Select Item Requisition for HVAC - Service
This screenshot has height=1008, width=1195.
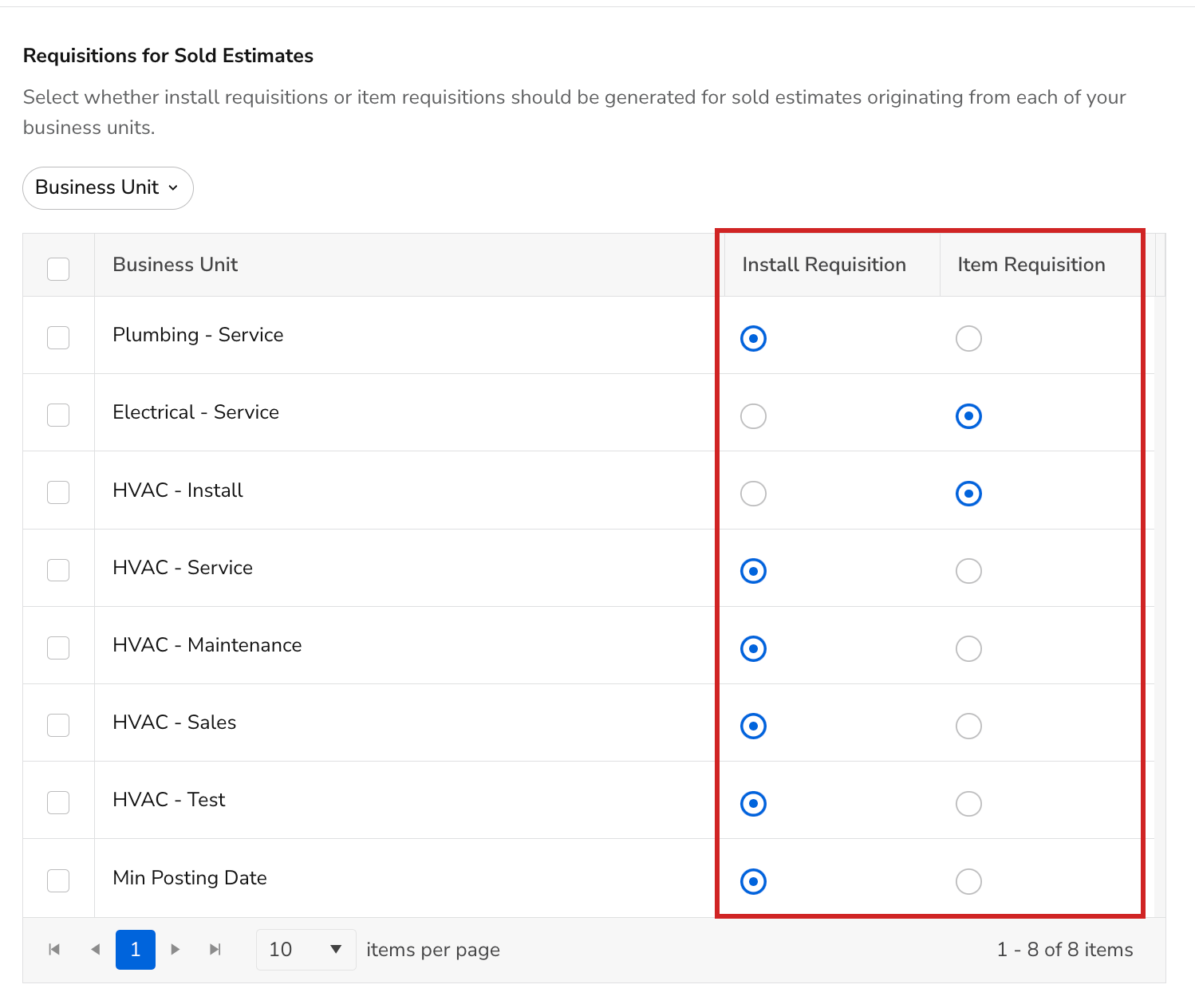tap(968, 570)
